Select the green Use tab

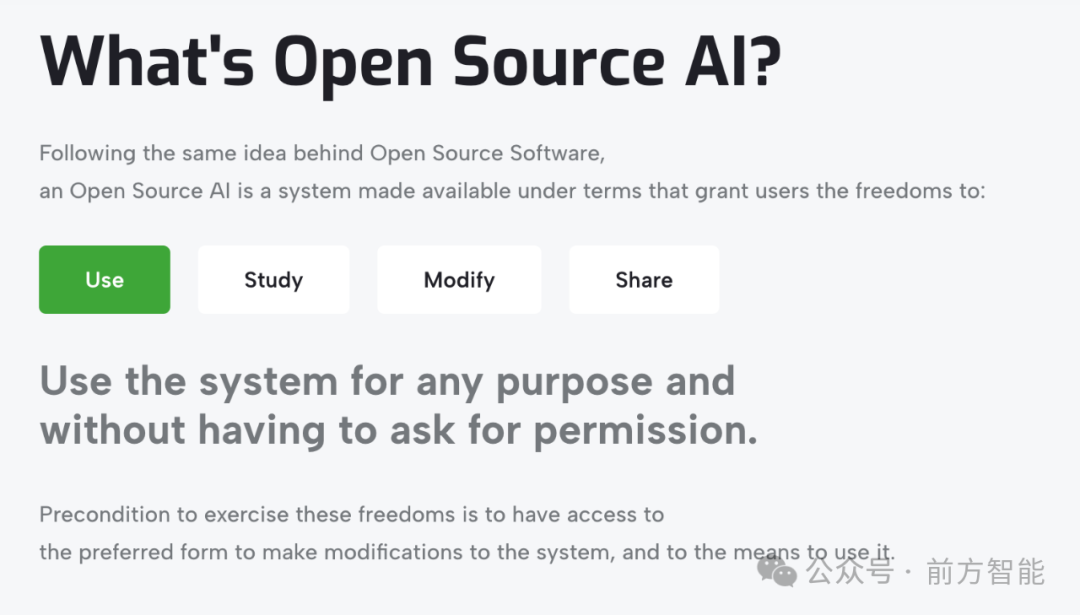105,280
